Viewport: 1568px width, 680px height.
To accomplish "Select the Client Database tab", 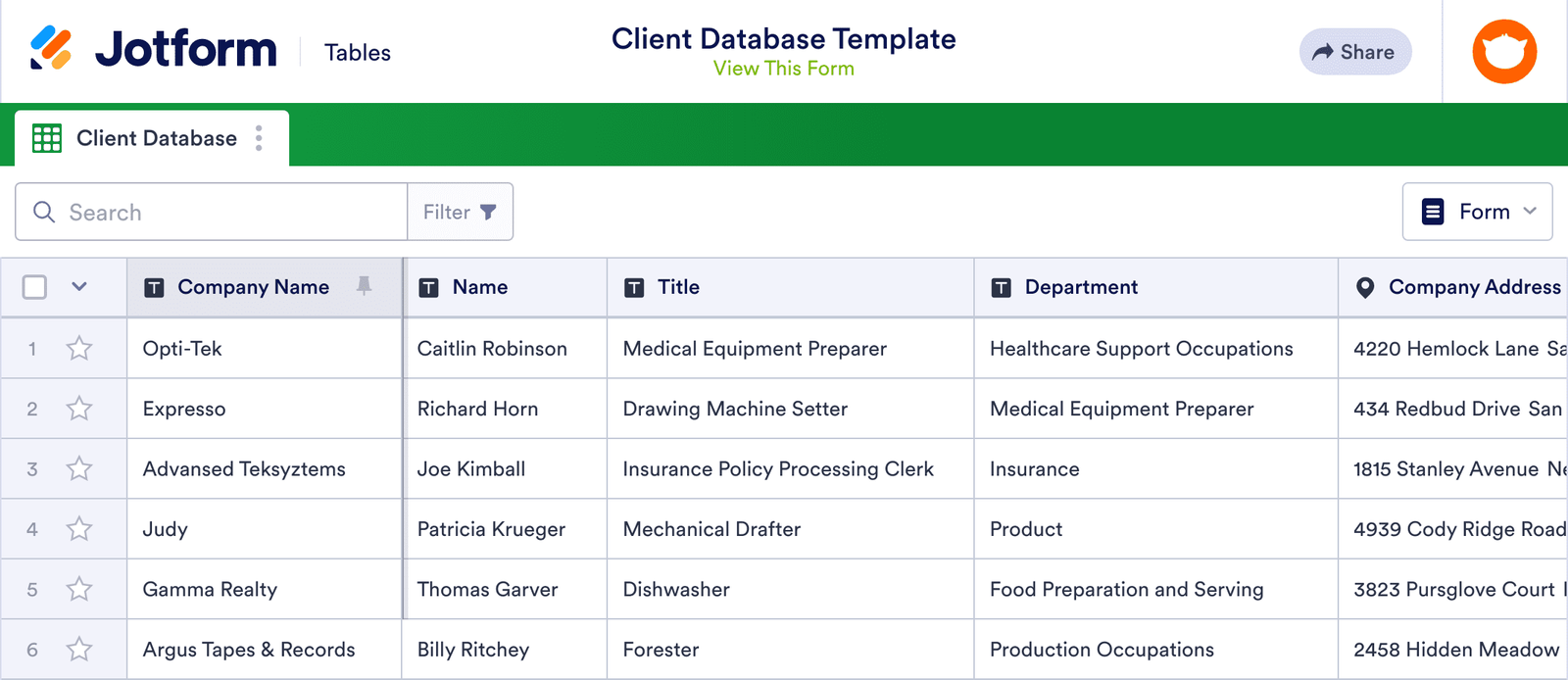I will [156, 138].
